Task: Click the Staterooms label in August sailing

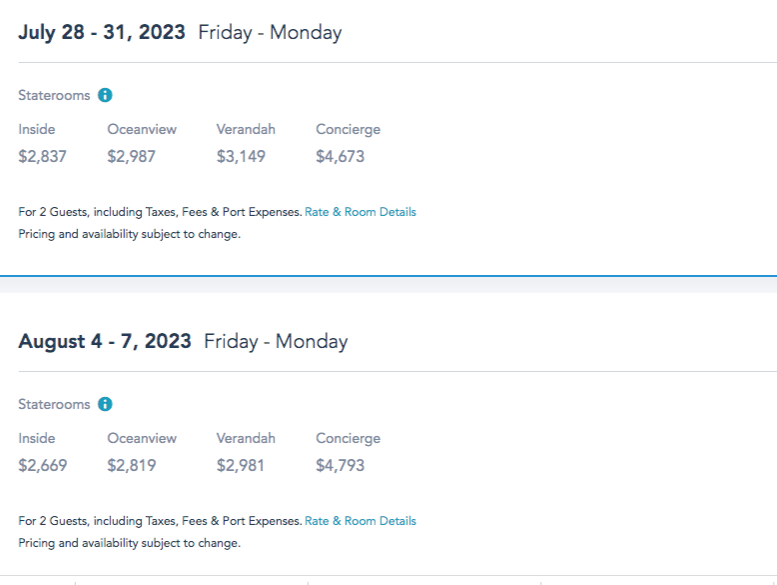Action: coord(54,405)
